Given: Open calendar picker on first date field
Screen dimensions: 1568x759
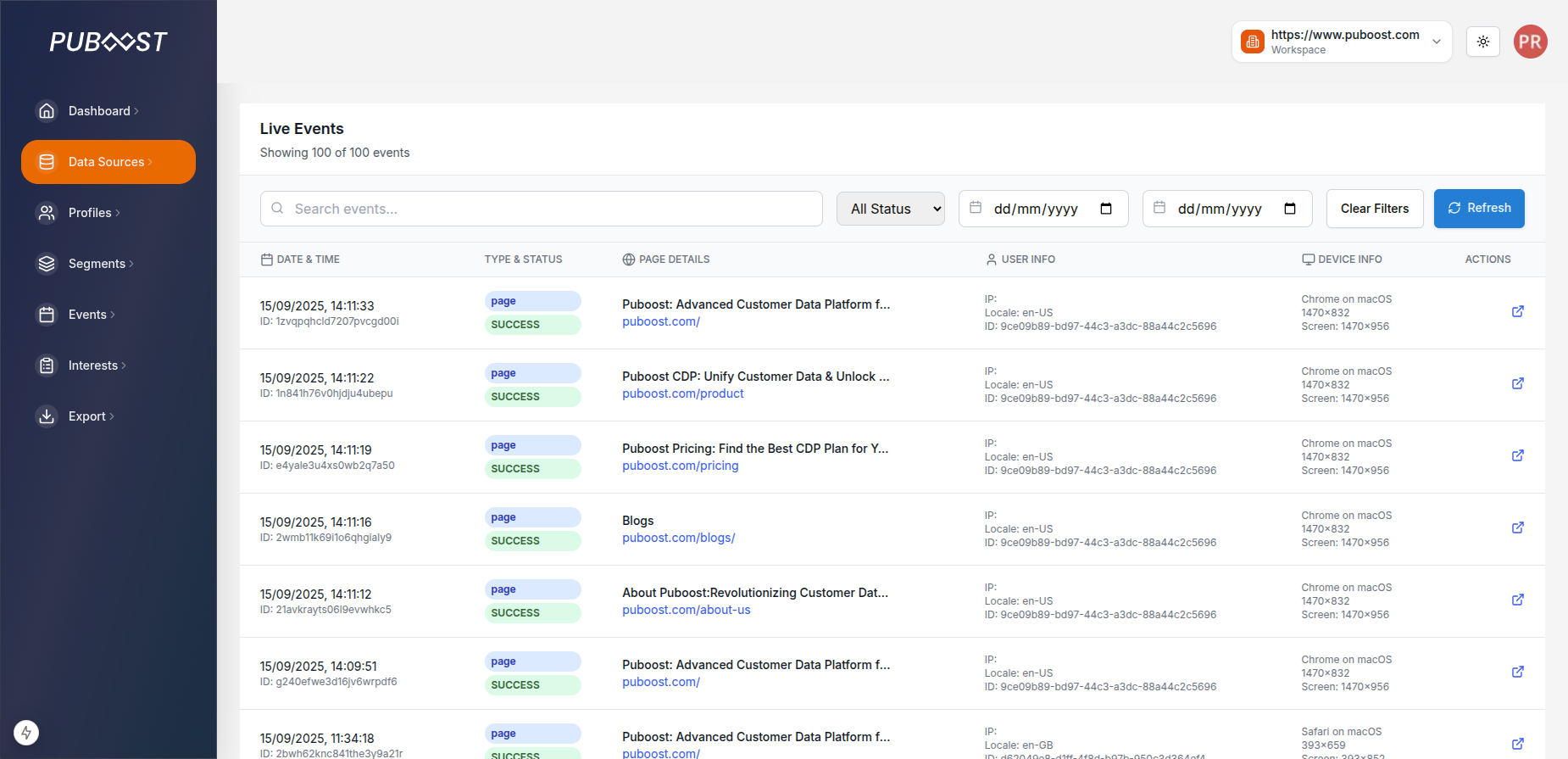Looking at the screenshot, I should [x=1106, y=209].
